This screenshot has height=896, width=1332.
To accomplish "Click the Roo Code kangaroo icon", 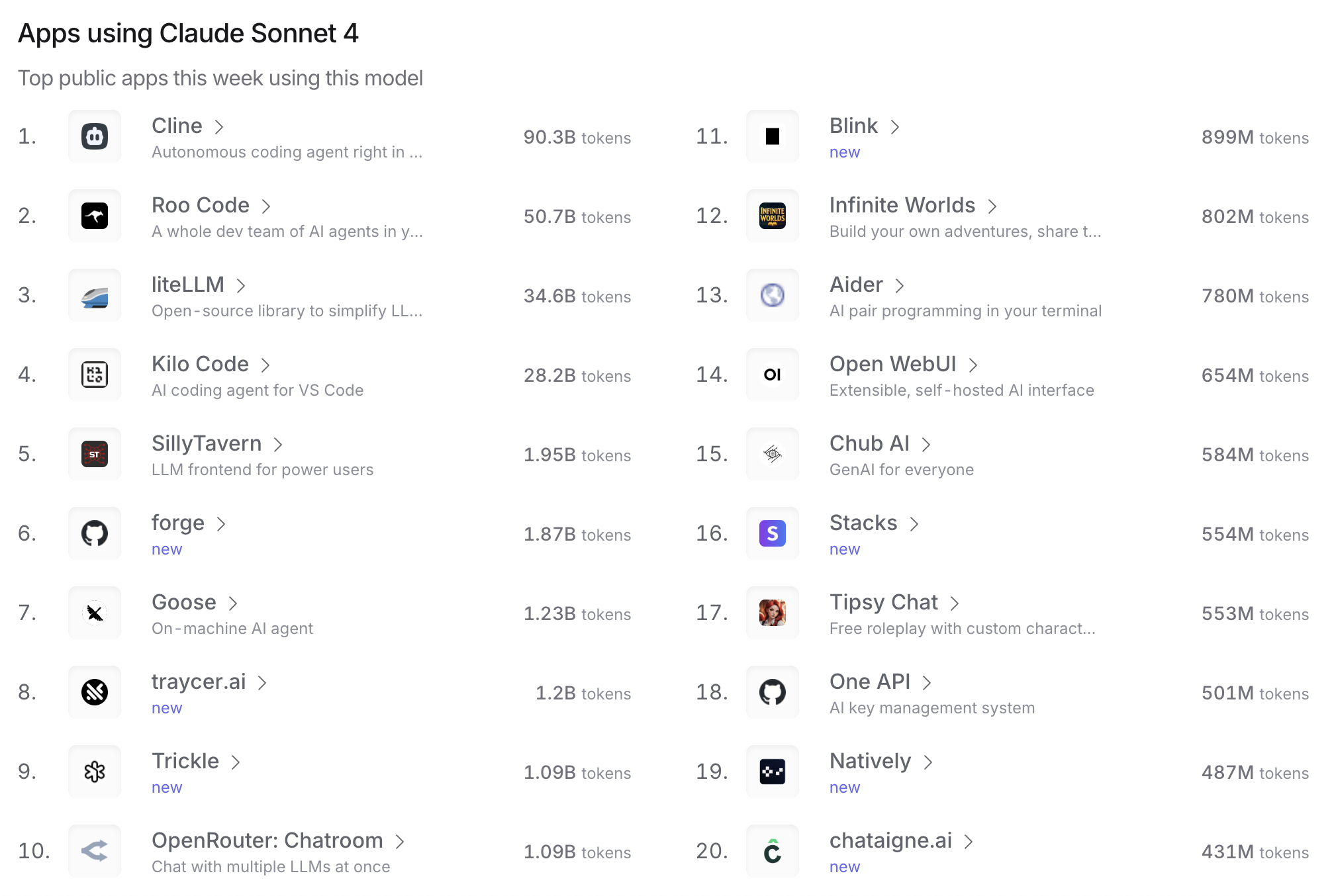I will [95, 216].
